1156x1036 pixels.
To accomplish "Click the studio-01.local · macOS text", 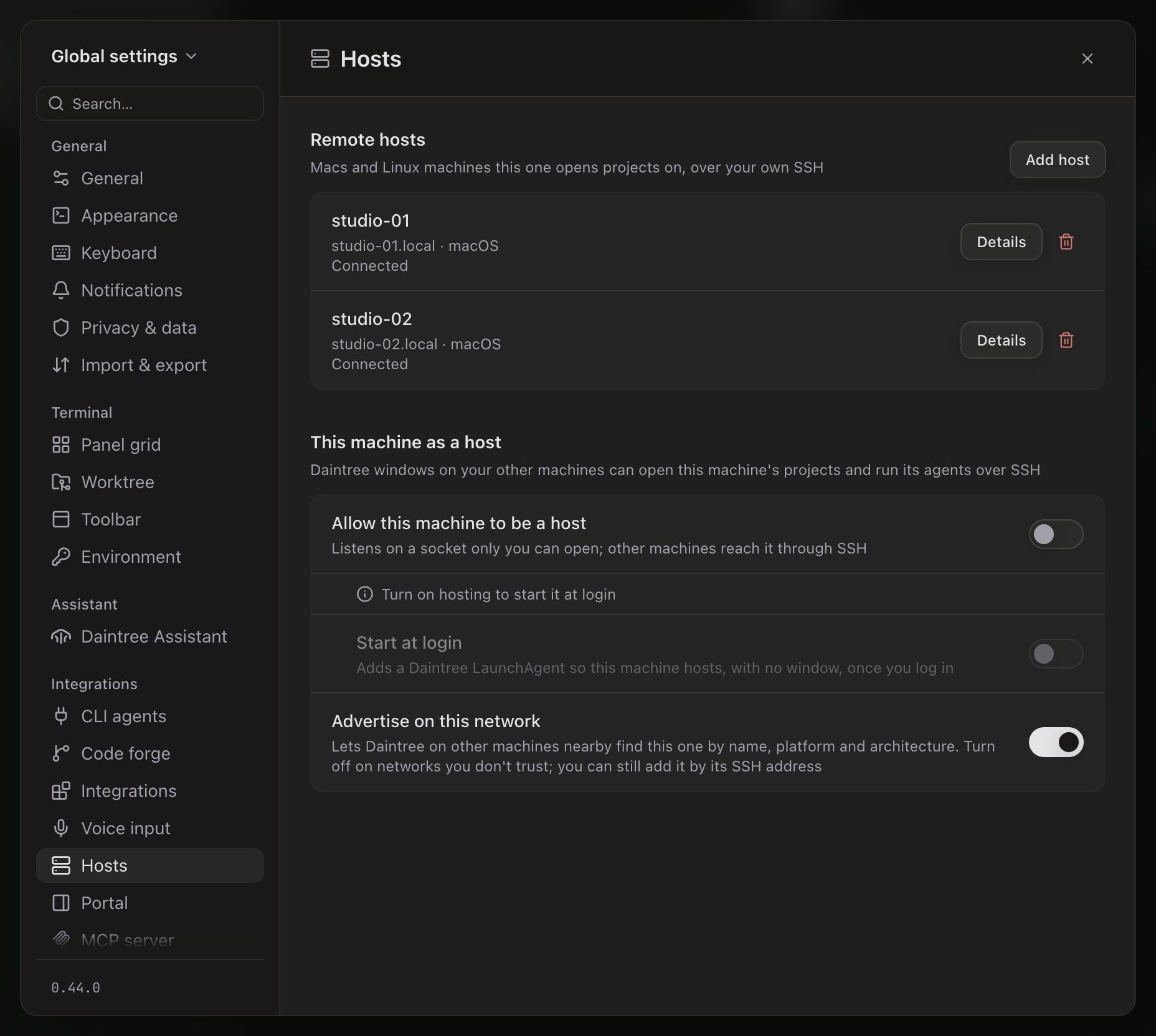I will coord(415,246).
